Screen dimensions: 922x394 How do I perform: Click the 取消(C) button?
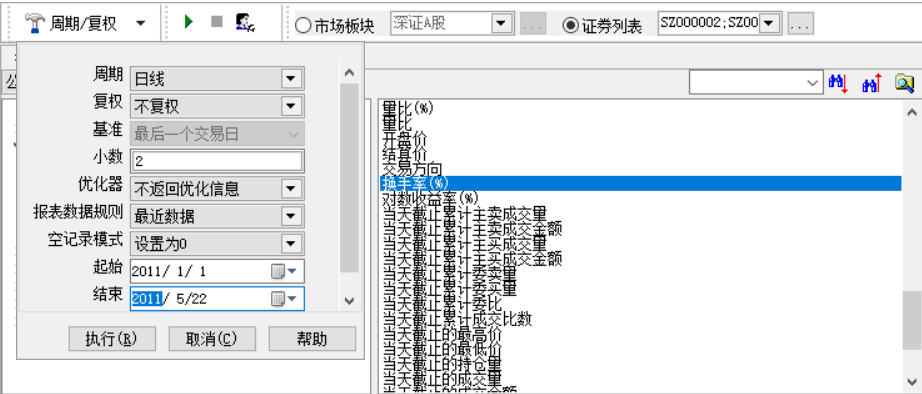click(x=212, y=339)
